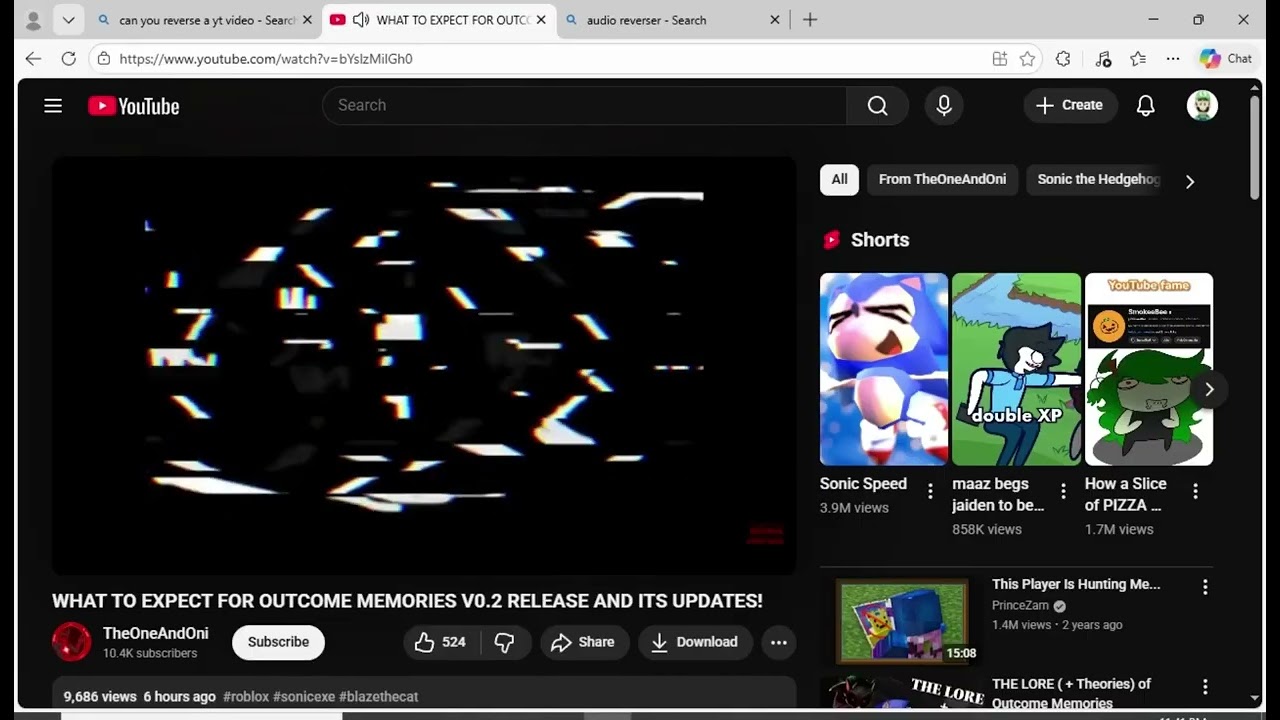Click '9,686 views 6 hours ago' description text
The image size is (1280, 720).
(x=139, y=696)
